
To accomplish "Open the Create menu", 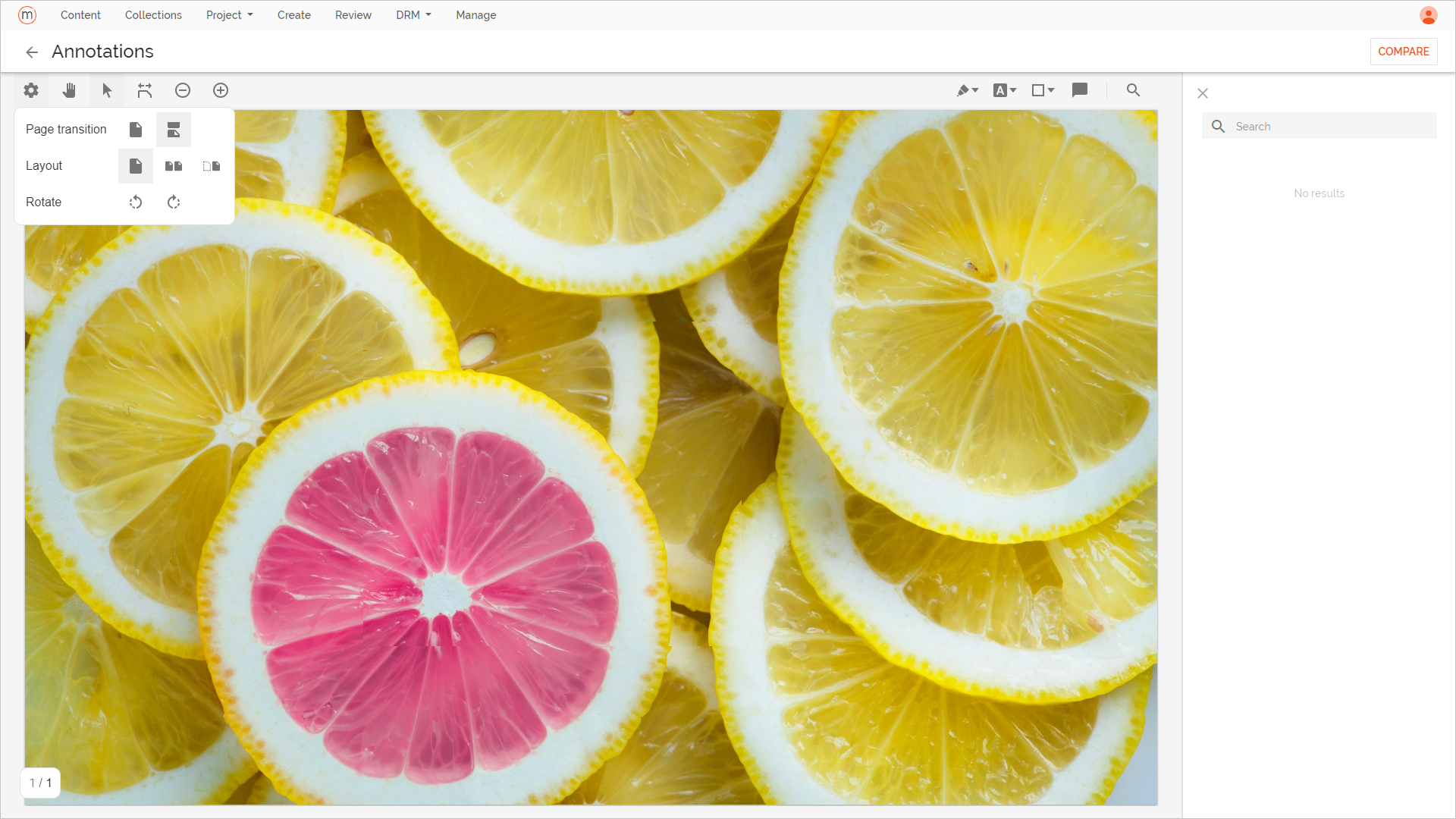I will coord(294,15).
